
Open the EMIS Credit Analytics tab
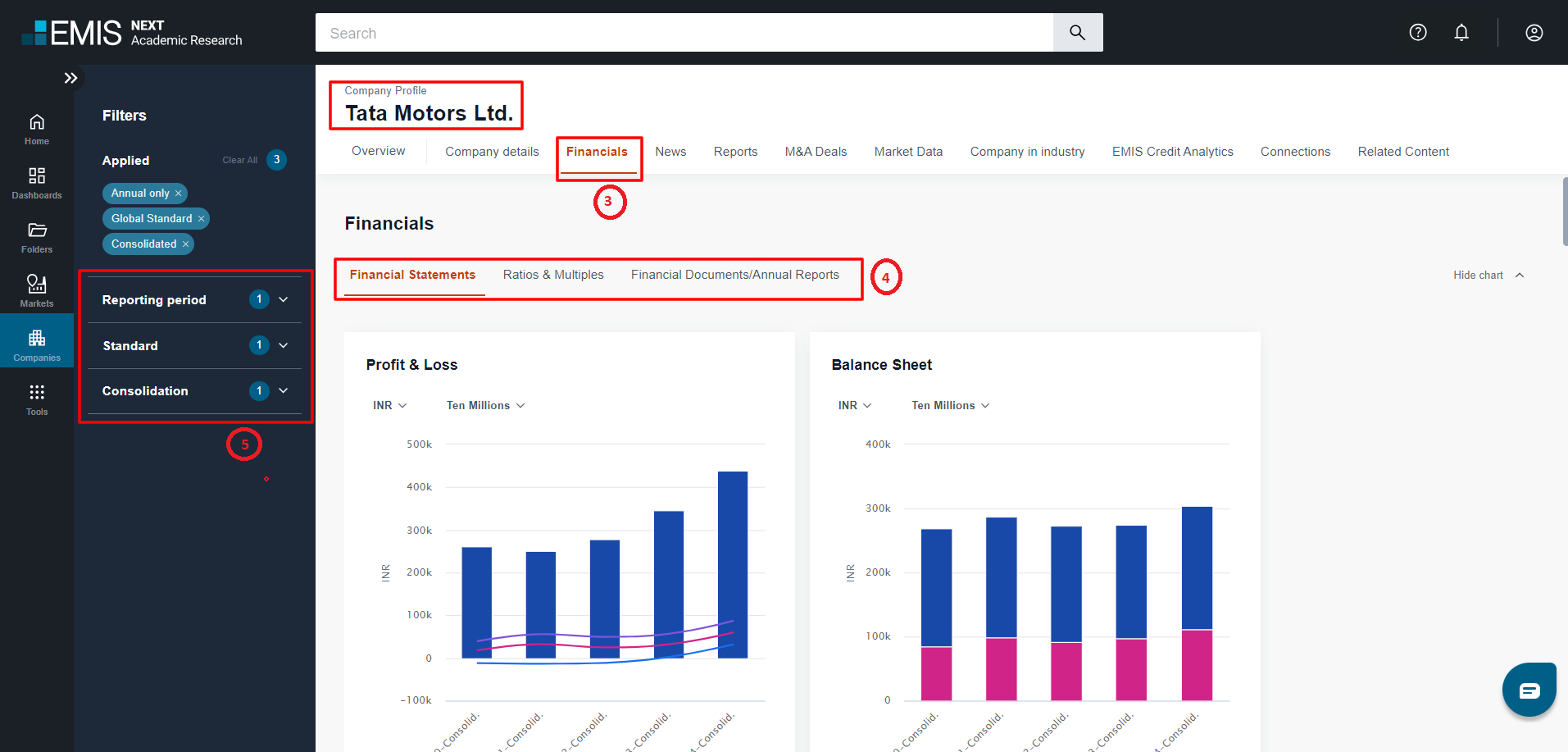click(1172, 152)
